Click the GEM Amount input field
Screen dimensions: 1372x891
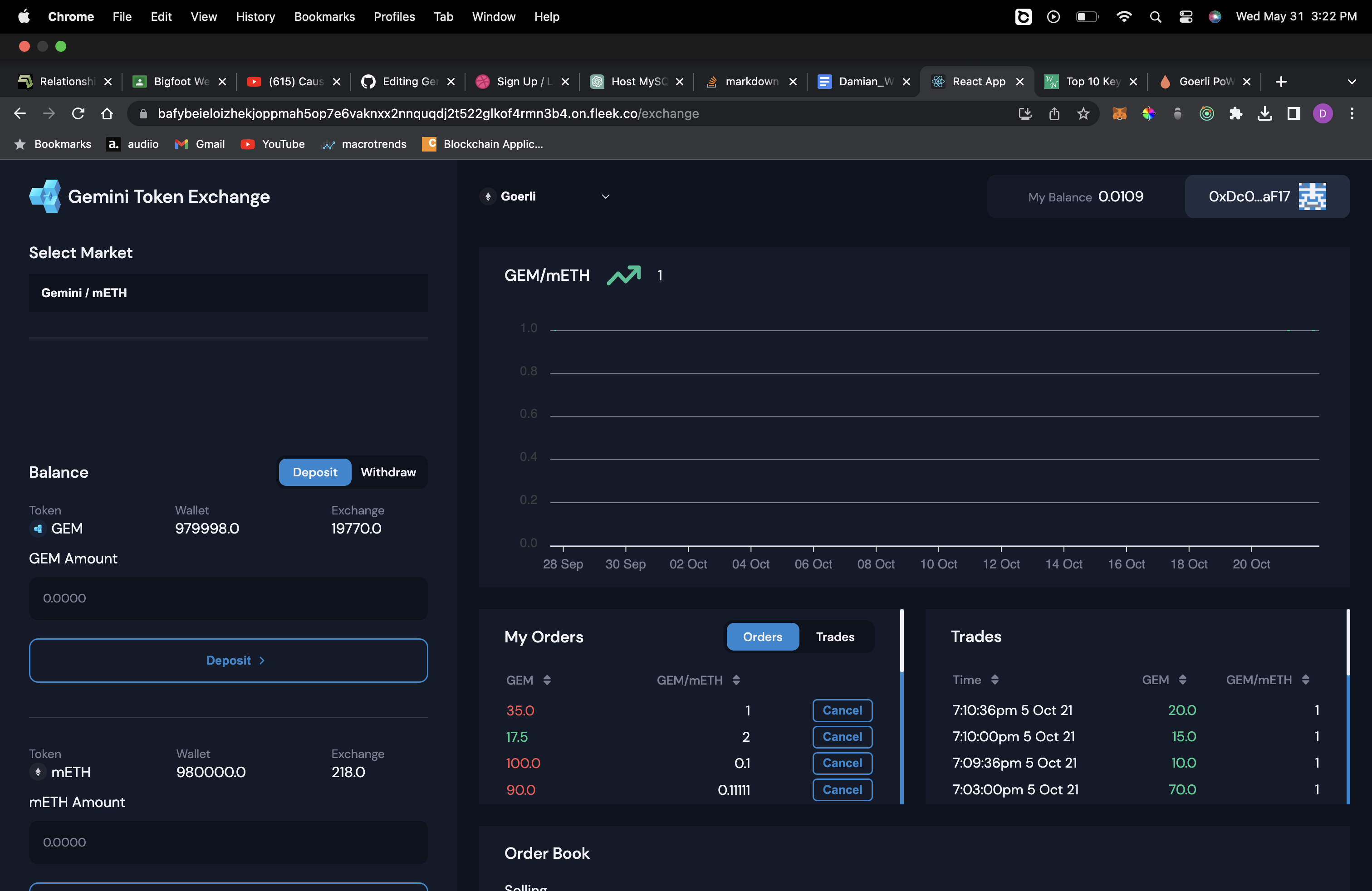(228, 598)
